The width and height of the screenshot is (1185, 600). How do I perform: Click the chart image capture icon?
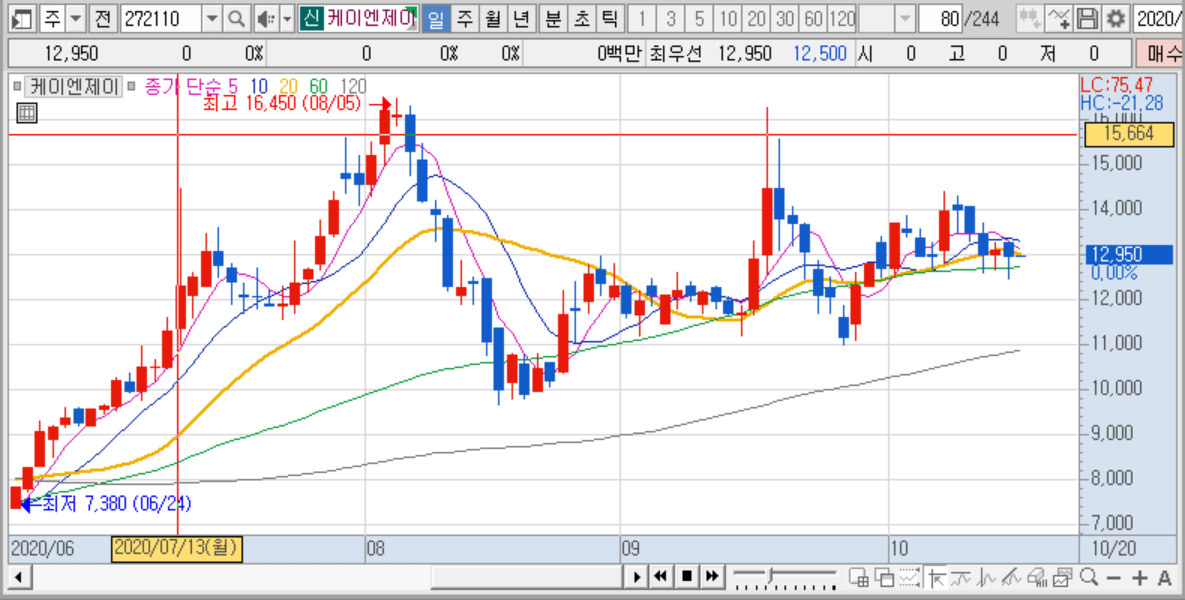(x=1063, y=578)
